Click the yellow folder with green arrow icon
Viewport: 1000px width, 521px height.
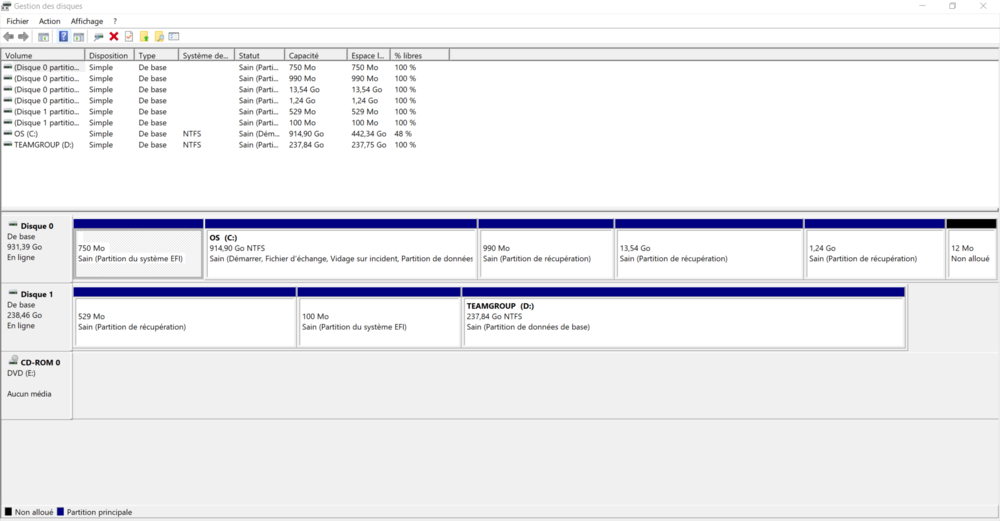(144, 37)
